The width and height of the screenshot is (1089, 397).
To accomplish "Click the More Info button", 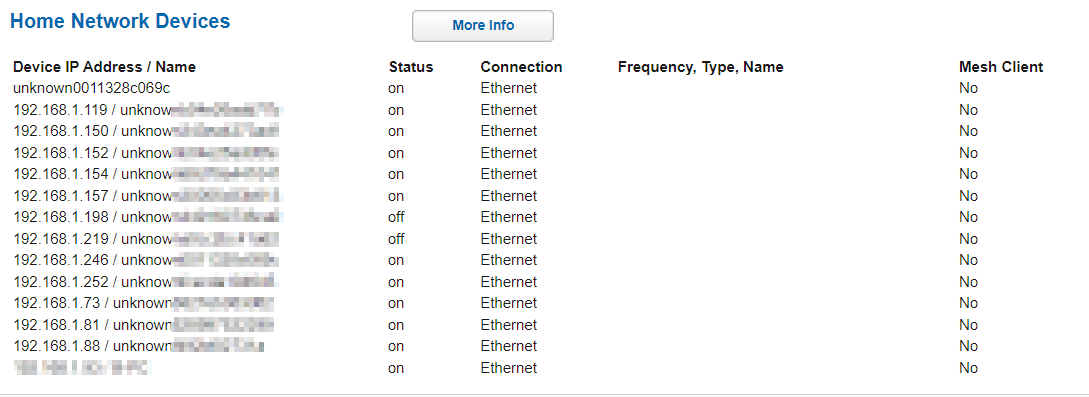I will click(483, 26).
